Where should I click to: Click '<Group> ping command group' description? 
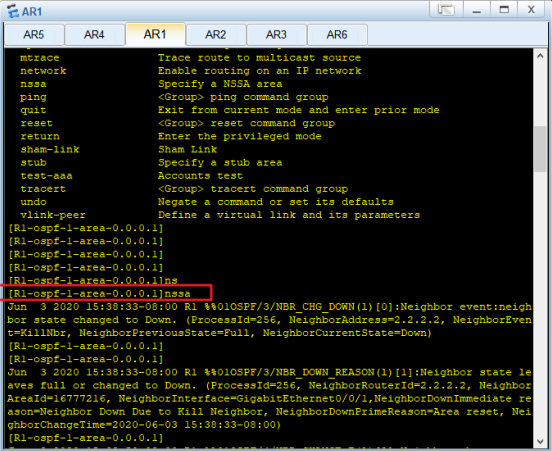pos(243,97)
